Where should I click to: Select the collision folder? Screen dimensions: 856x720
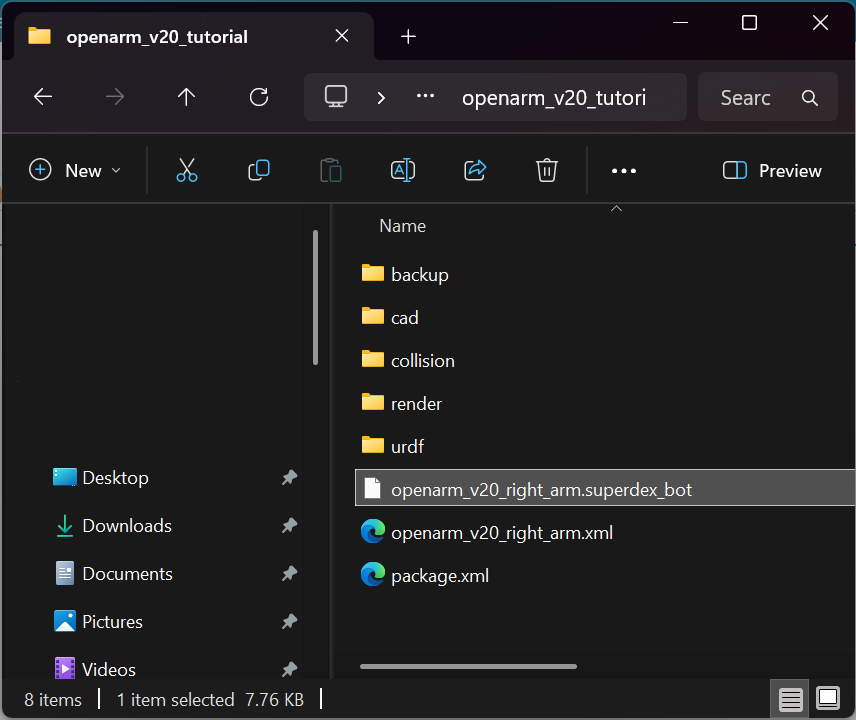pos(408,360)
